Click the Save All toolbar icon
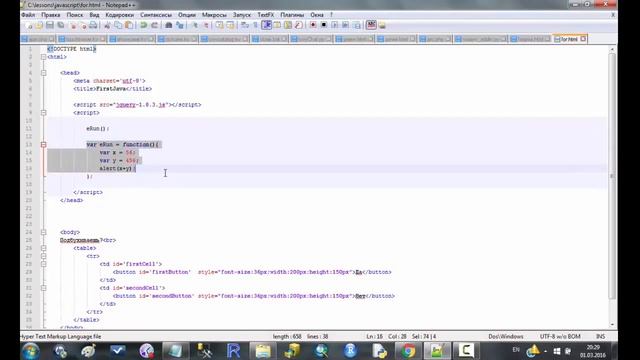This screenshot has width=640, height=360. 61,25
